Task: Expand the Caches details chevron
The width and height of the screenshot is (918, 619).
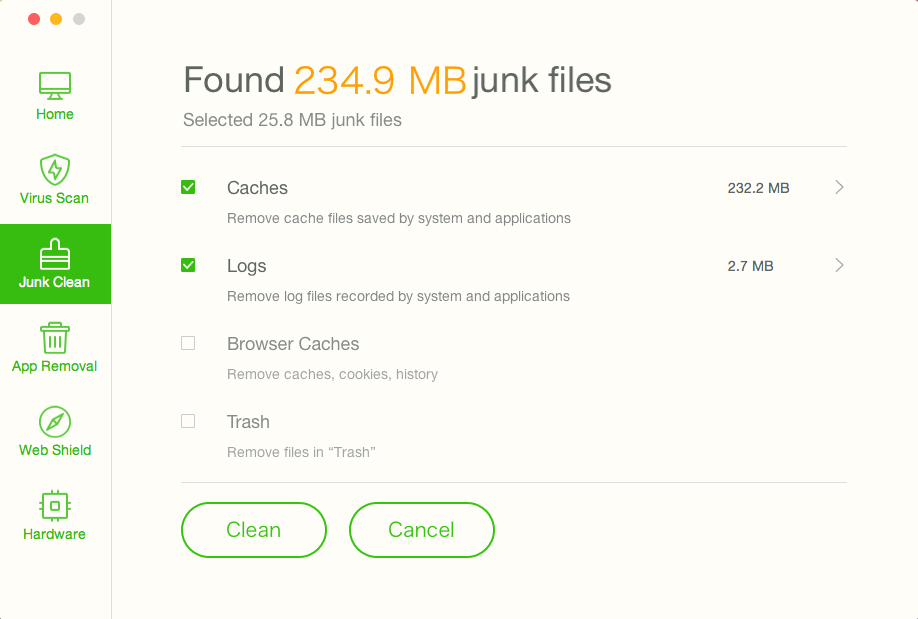Action: coord(840,187)
